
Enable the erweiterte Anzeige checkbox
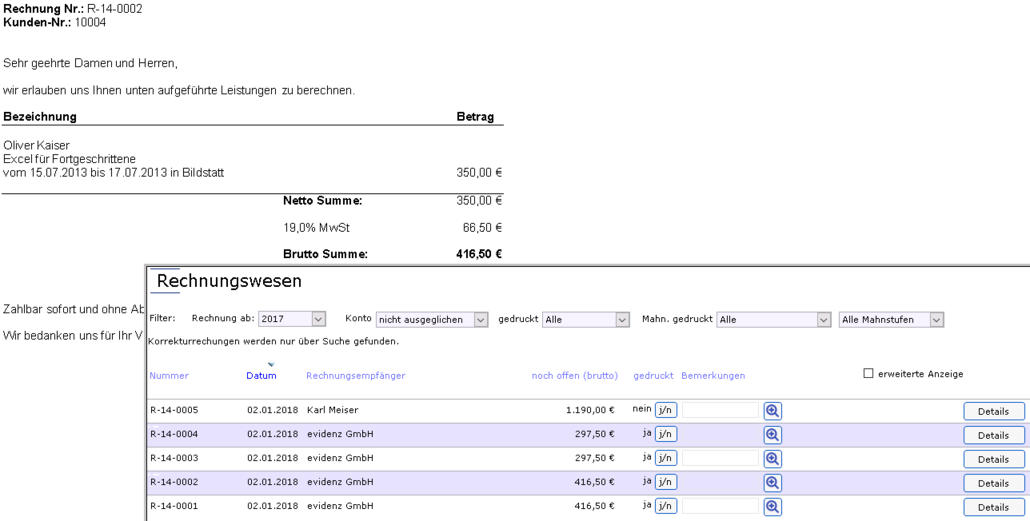(x=868, y=374)
